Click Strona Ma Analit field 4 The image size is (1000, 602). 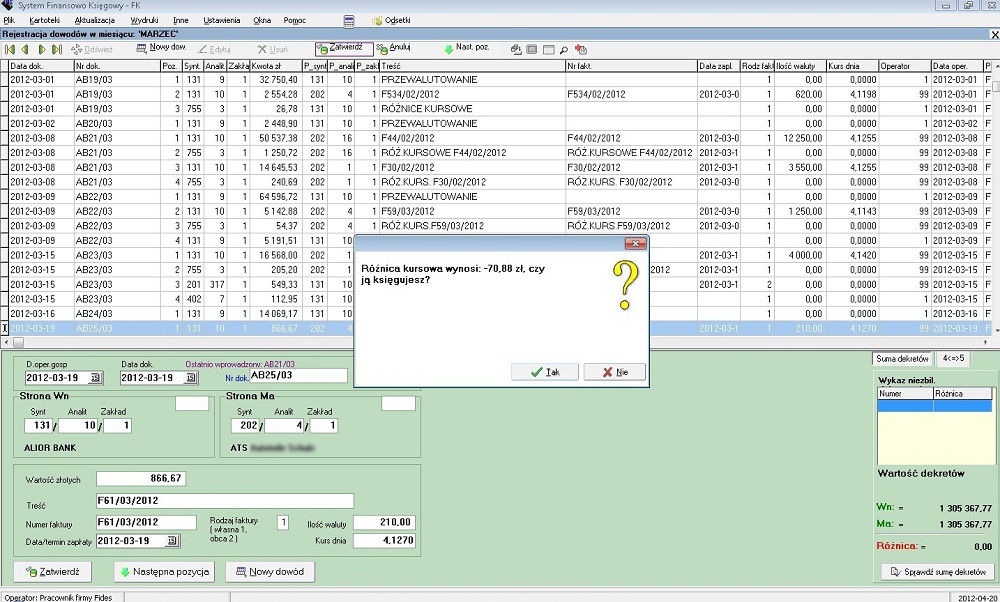click(284, 425)
